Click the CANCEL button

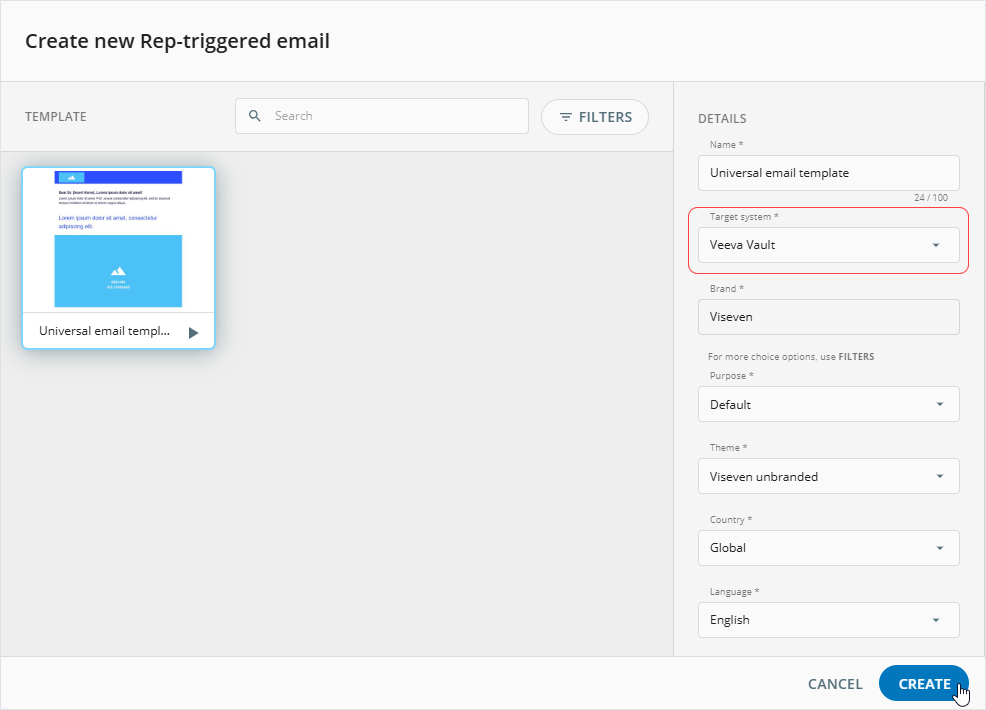[x=834, y=684]
